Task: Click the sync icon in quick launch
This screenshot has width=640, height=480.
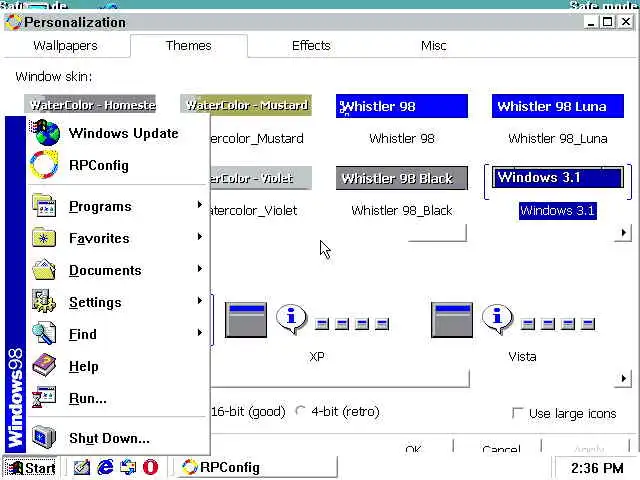Action: (x=128, y=467)
